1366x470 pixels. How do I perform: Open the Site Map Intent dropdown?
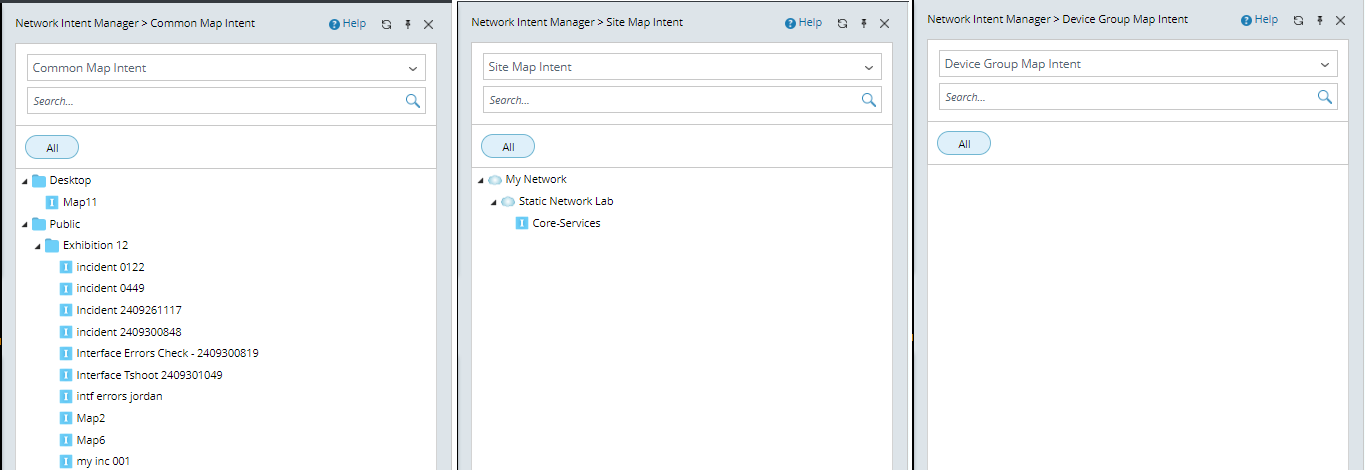point(869,67)
